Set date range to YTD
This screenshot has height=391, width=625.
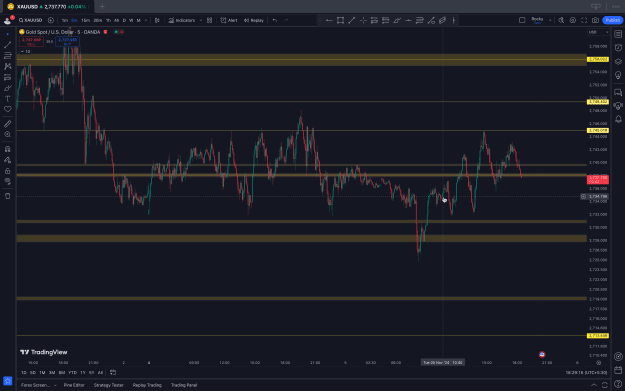pos(72,373)
